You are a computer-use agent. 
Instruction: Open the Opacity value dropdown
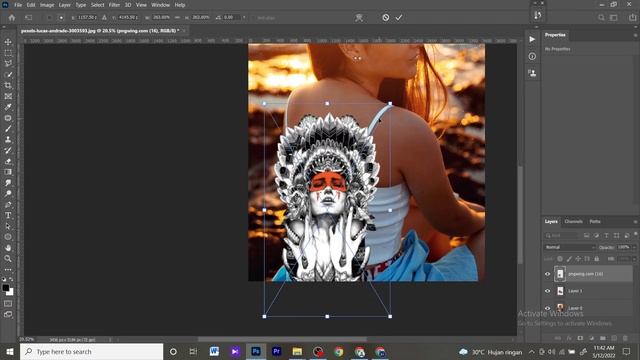point(634,247)
